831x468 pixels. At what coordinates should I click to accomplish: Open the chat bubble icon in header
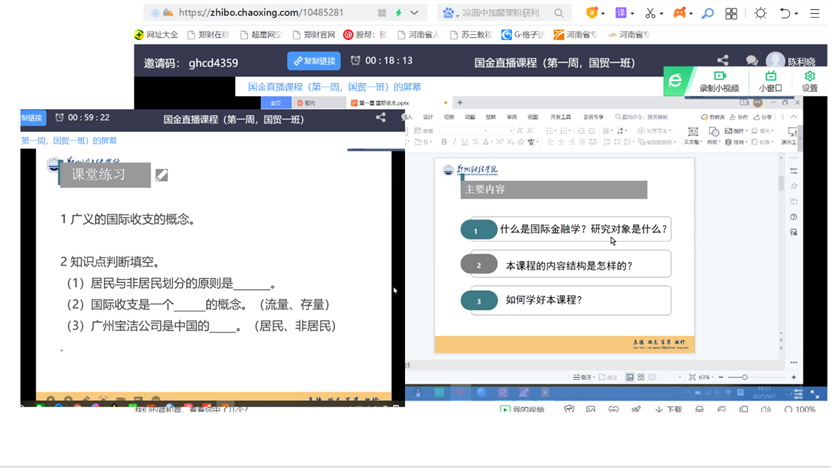(x=751, y=61)
